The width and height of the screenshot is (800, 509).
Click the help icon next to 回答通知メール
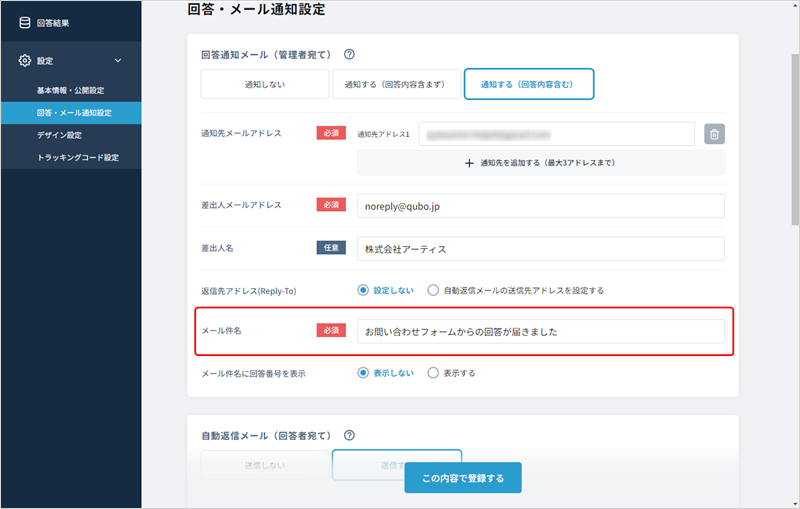pos(350,55)
